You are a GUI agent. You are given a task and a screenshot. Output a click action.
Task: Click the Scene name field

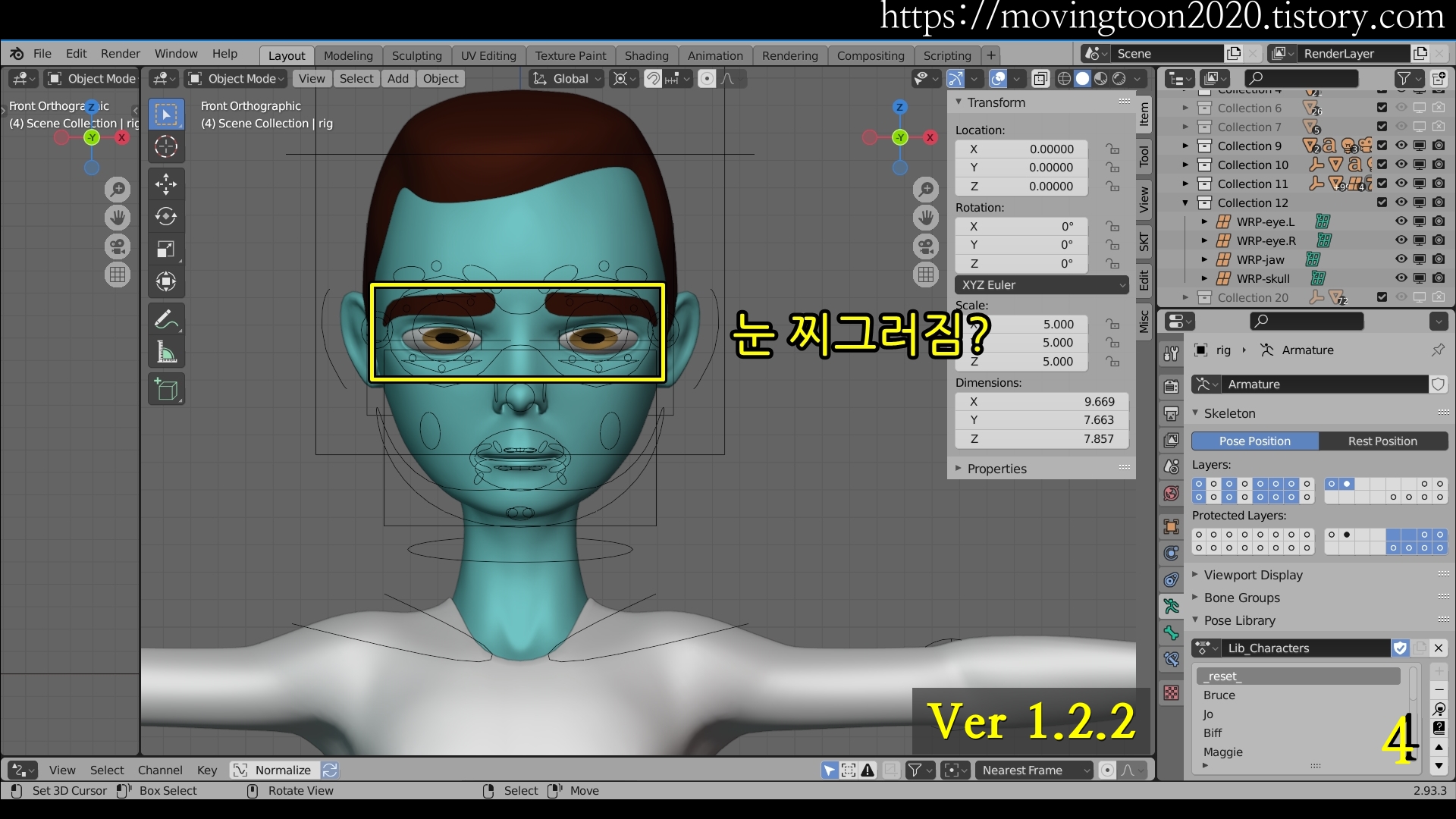pyautogui.click(x=1166, y=54)
